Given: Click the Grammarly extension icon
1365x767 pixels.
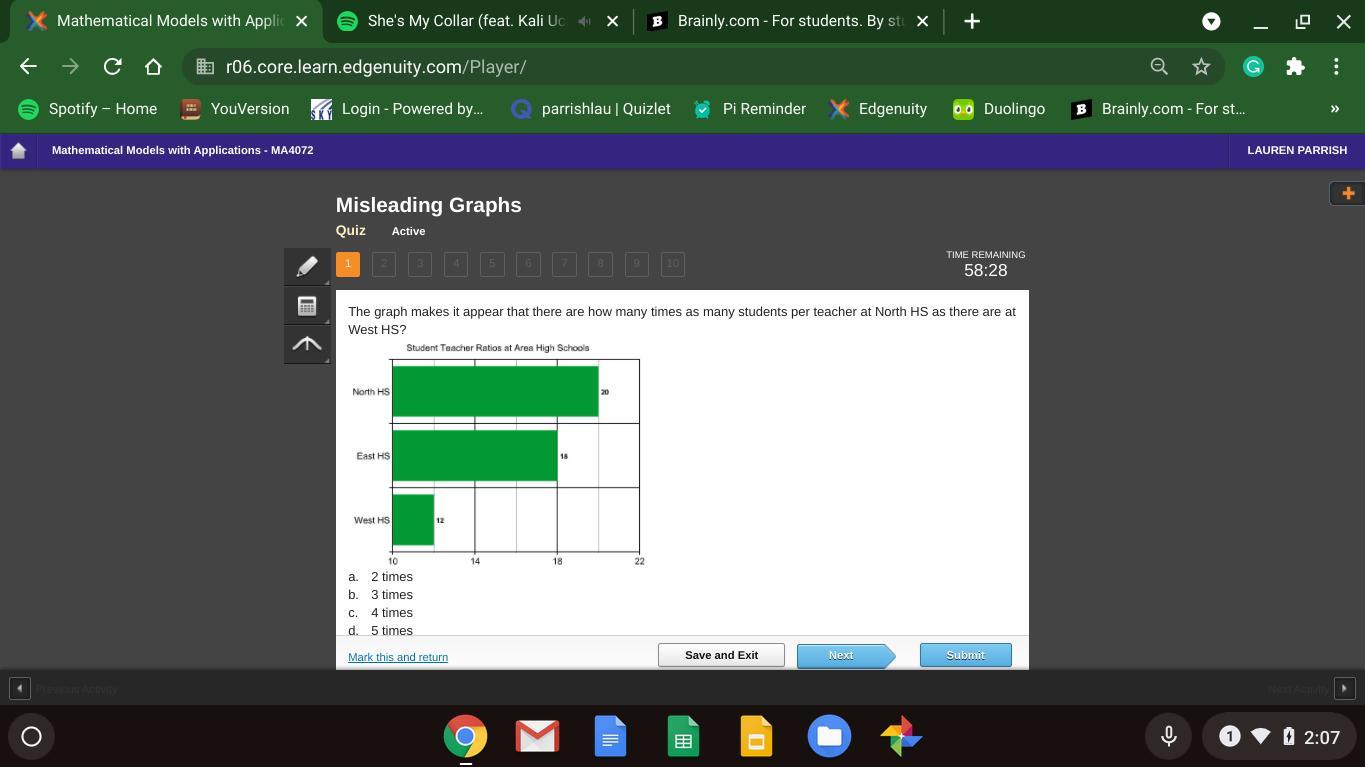Looking at the screenshot, I should [1253, 67].
